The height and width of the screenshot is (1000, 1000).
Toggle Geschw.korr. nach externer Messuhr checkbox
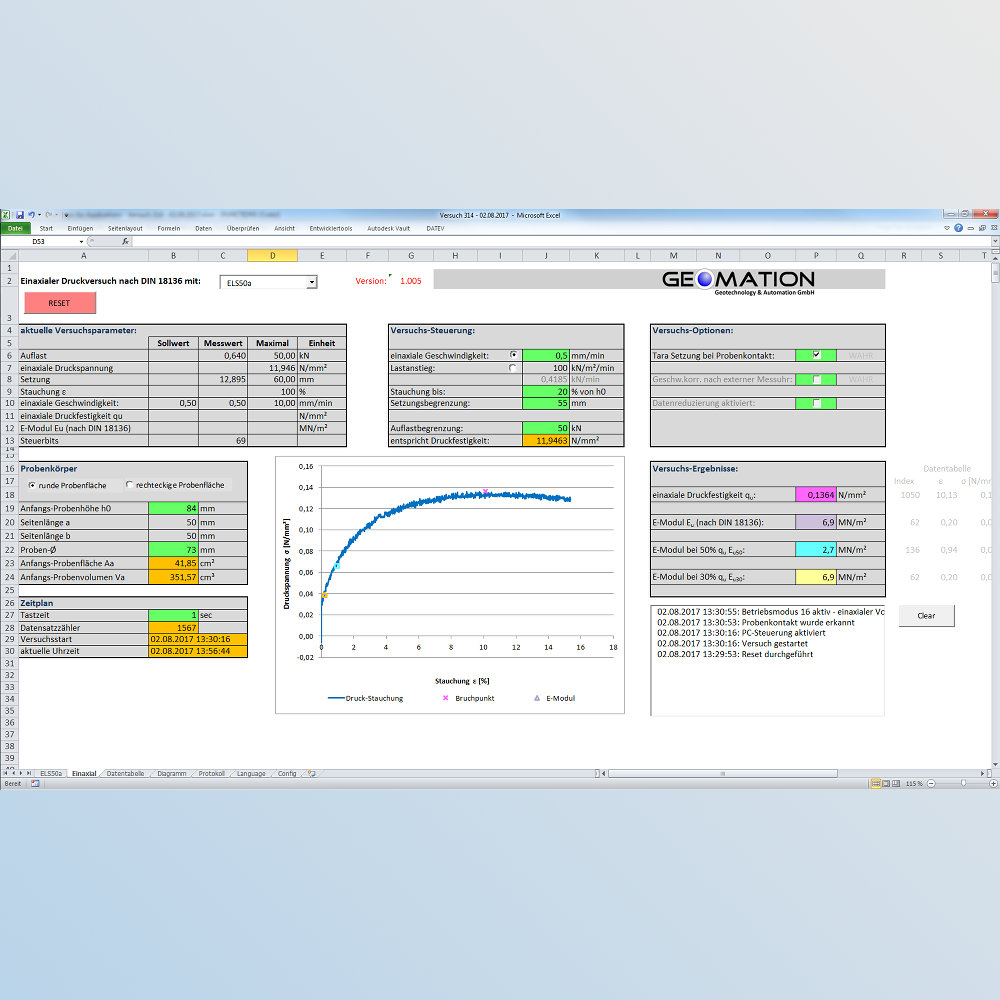(816, 379)
